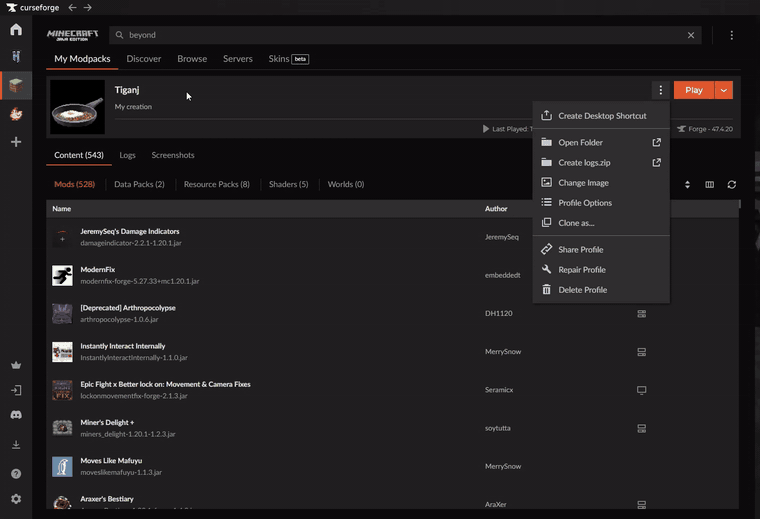Image resolution: width=760 pixels, height=519 pixels.
Task: Select the Minecraft game icon in sidebar
Action: [x=16, y=86]
